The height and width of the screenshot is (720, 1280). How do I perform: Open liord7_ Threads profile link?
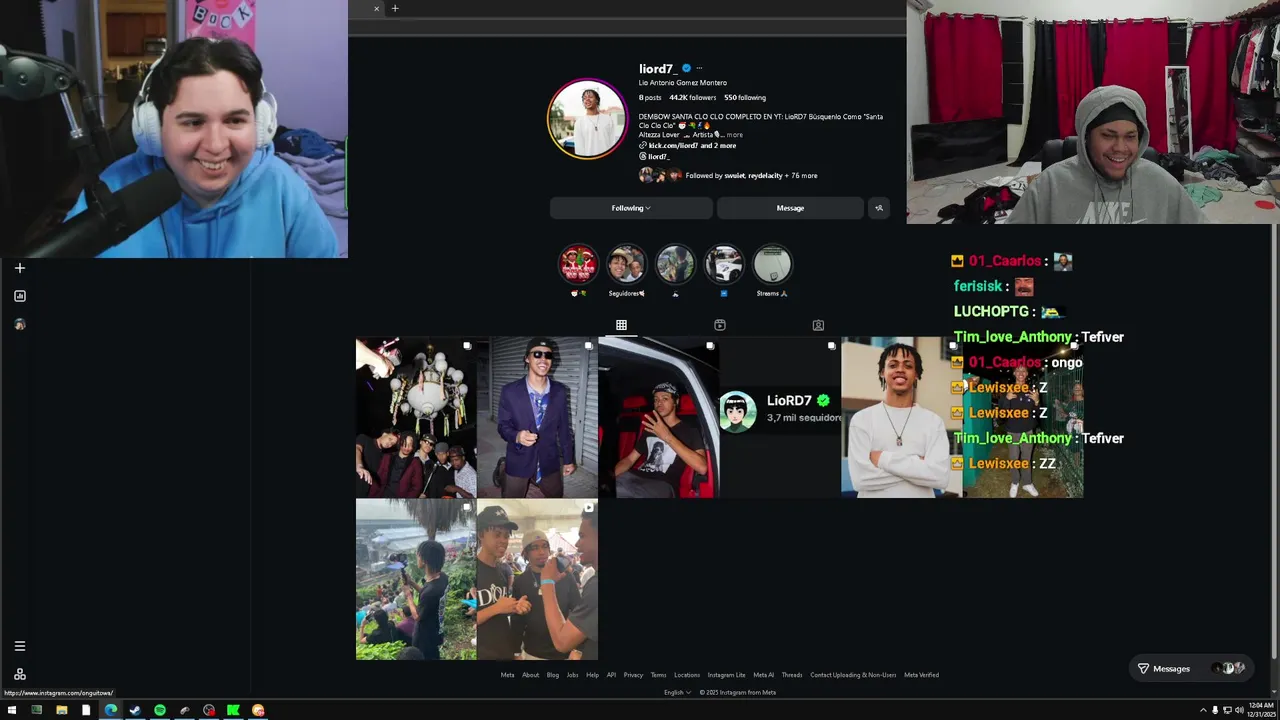pos(654,157)
